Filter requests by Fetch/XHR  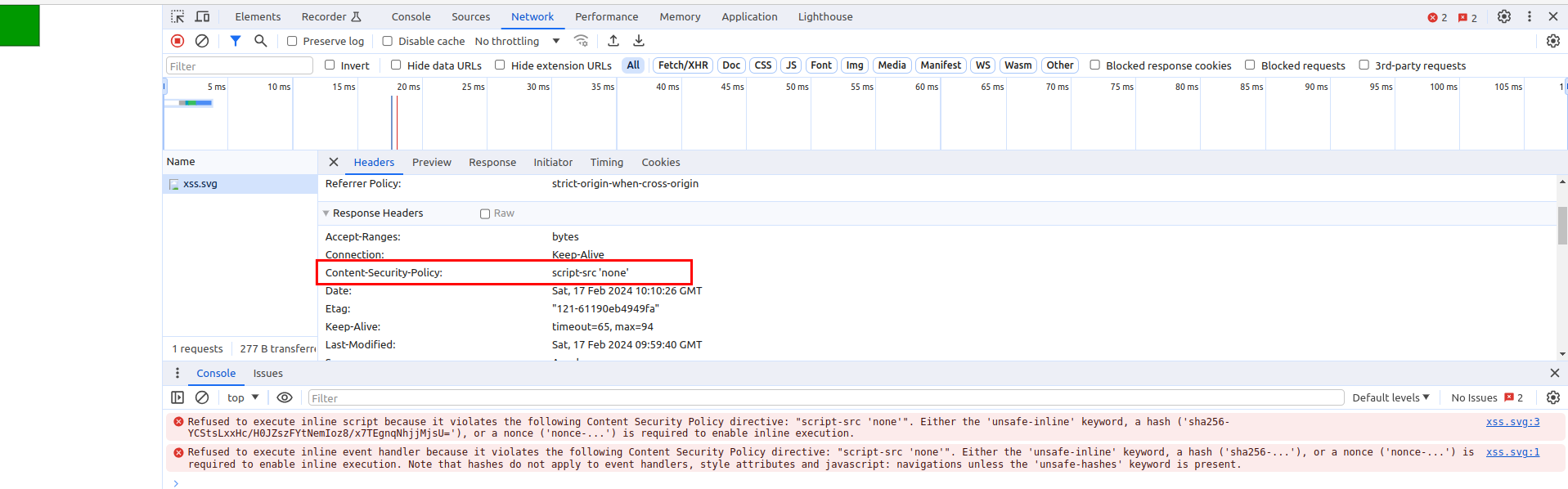pyautogui.click(x=683, y=65)
